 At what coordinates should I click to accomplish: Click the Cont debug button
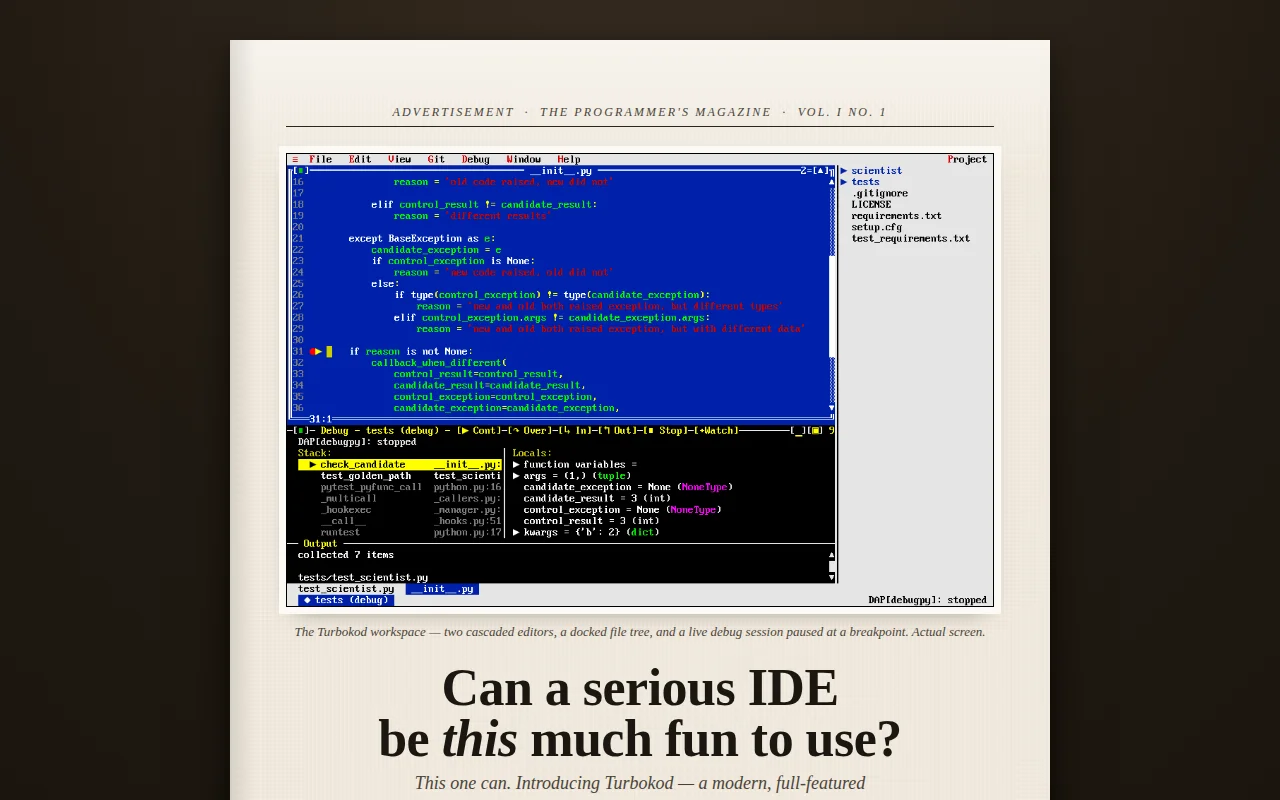(479, 430)
